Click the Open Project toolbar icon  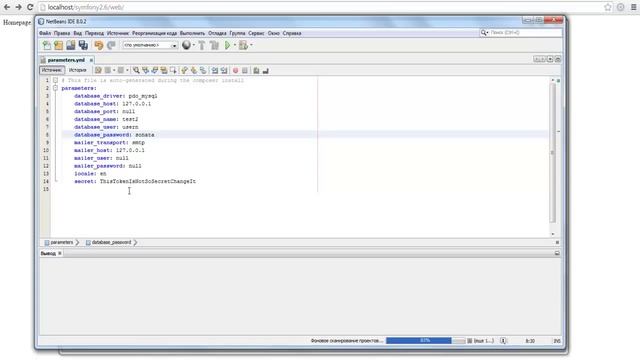[71, 45]
